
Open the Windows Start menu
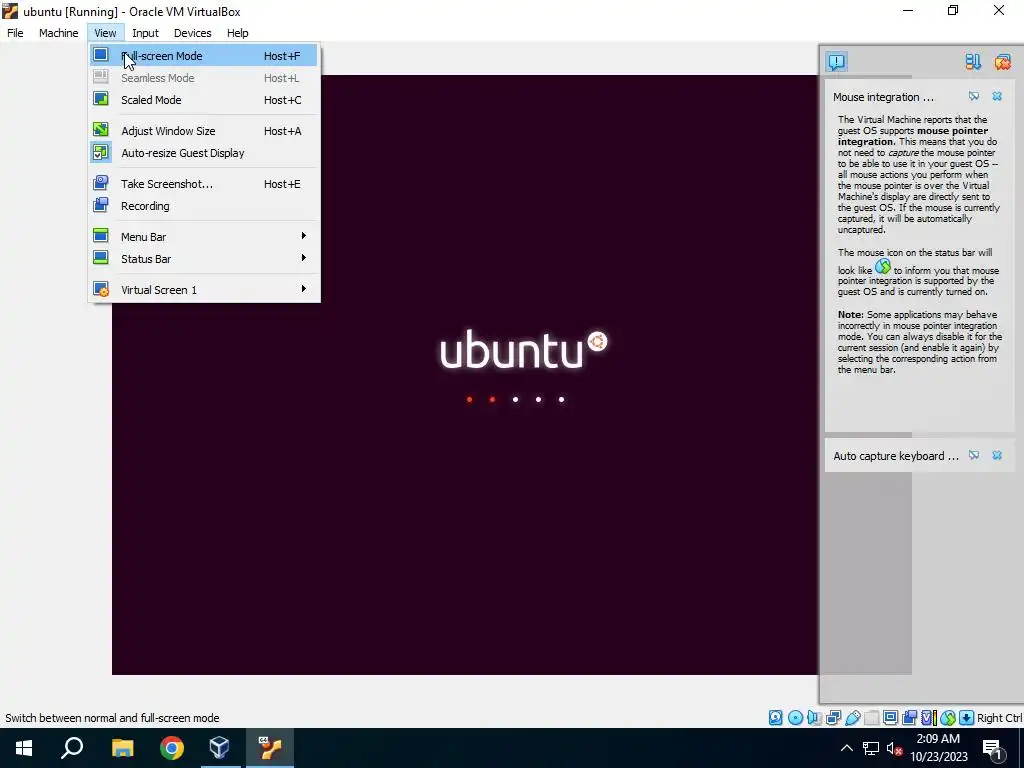tap(24, 748)
